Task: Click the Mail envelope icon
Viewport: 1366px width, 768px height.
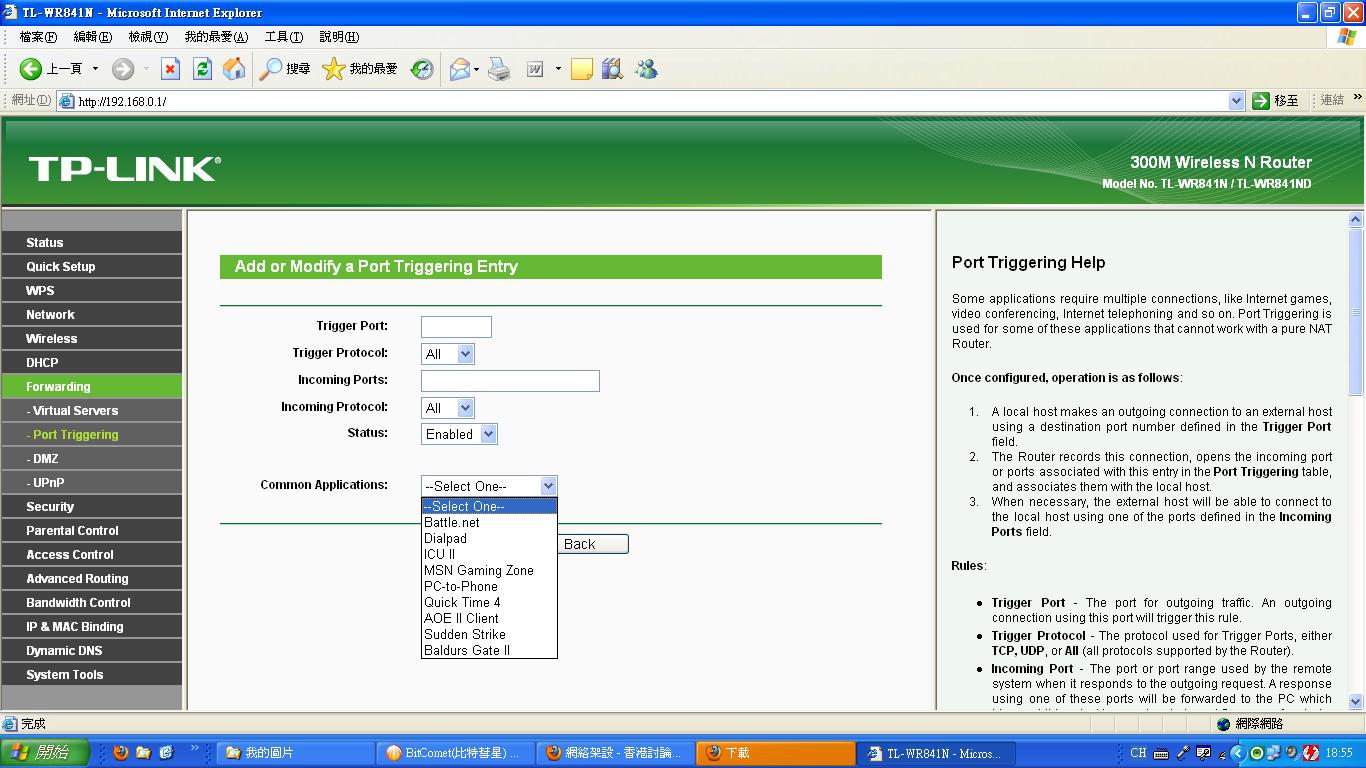Action: click(x=460, y=69)
